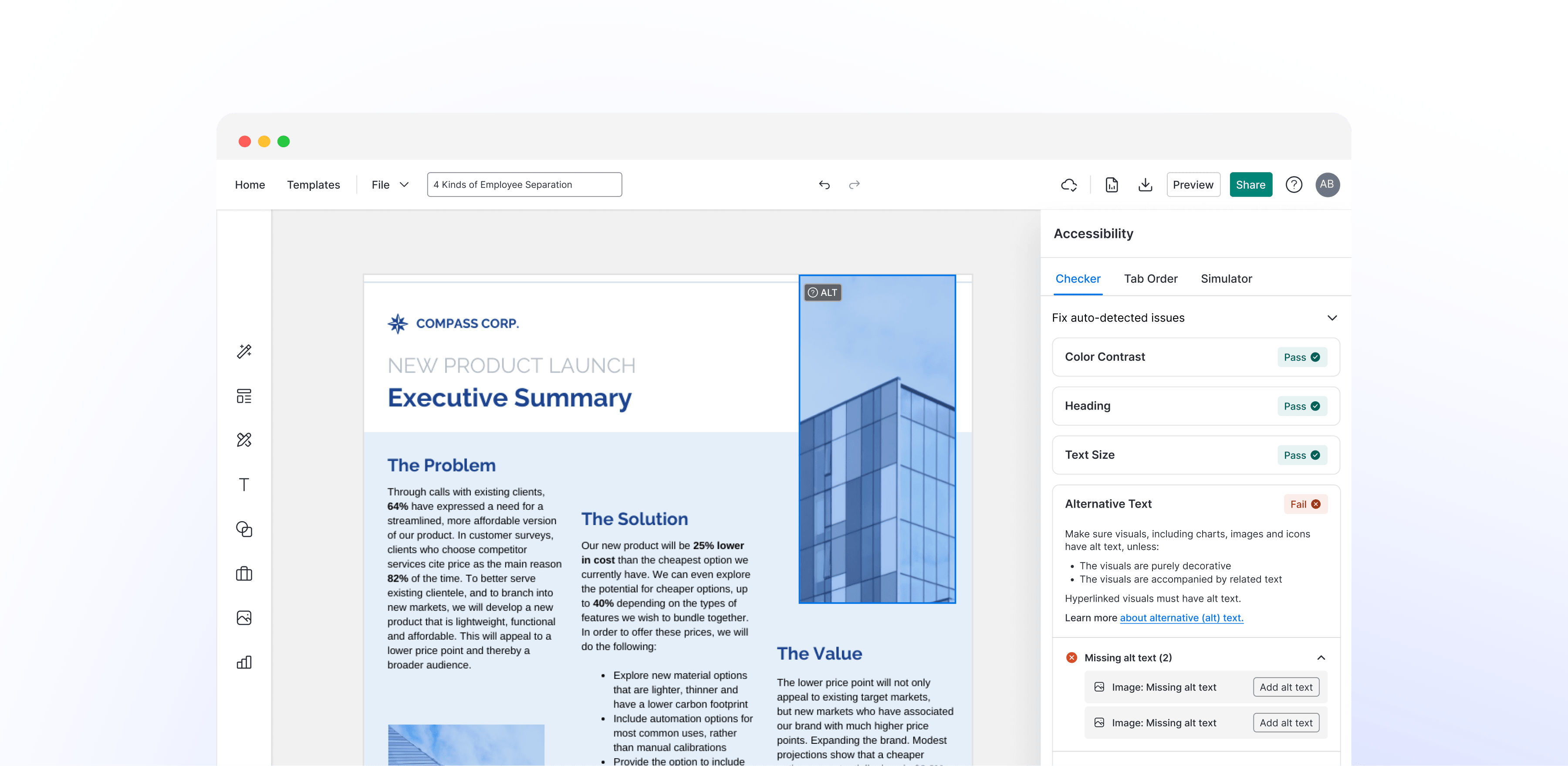The width and height of the screenshot is (1568, 766).
Task: Switch to the Tab Order tab
Action: [x=1150, y=278]
